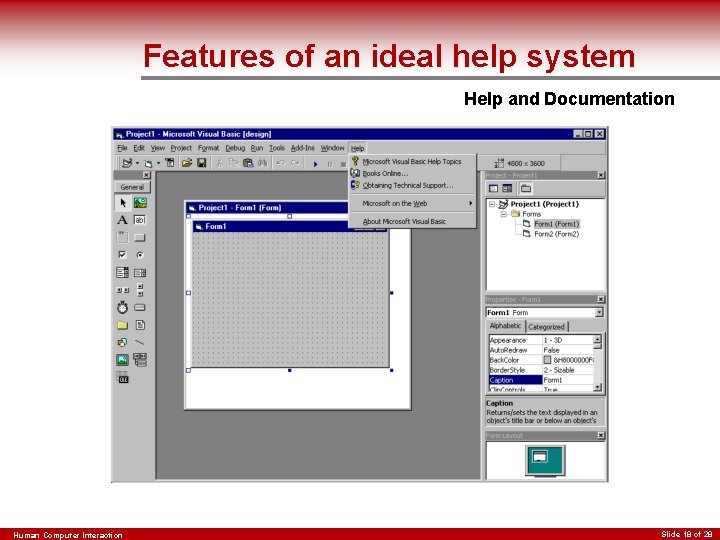The width and height of the screenshot is (720, 540).
Task: Click the Menu Editor toolbar icon
Action: tap(170, 163)
